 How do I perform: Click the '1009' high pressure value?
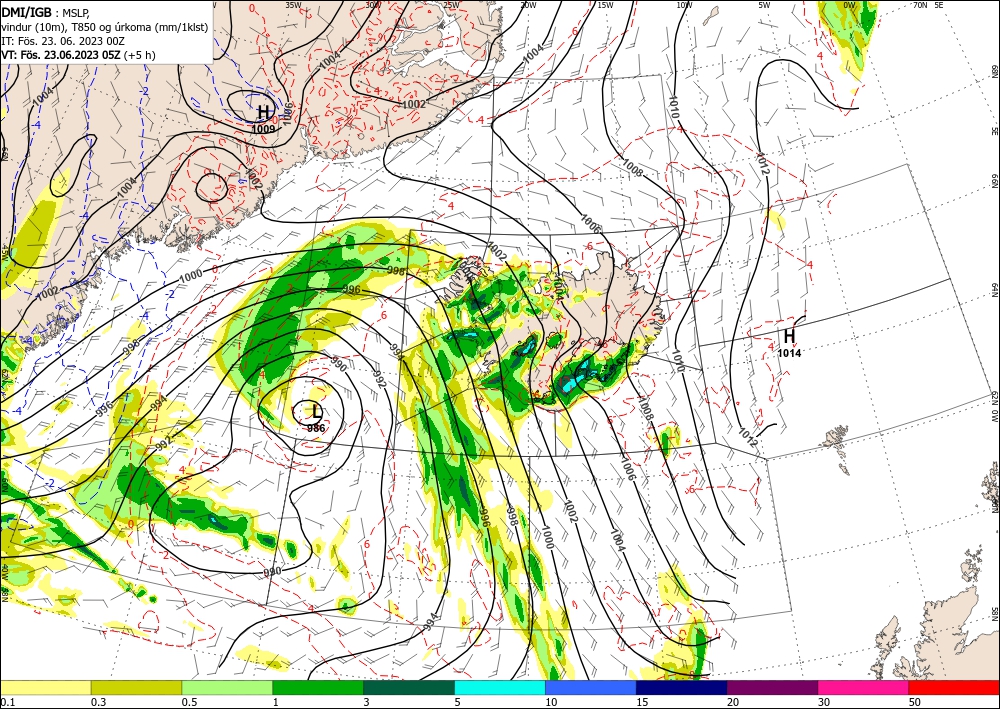click(x=263, y=129)
